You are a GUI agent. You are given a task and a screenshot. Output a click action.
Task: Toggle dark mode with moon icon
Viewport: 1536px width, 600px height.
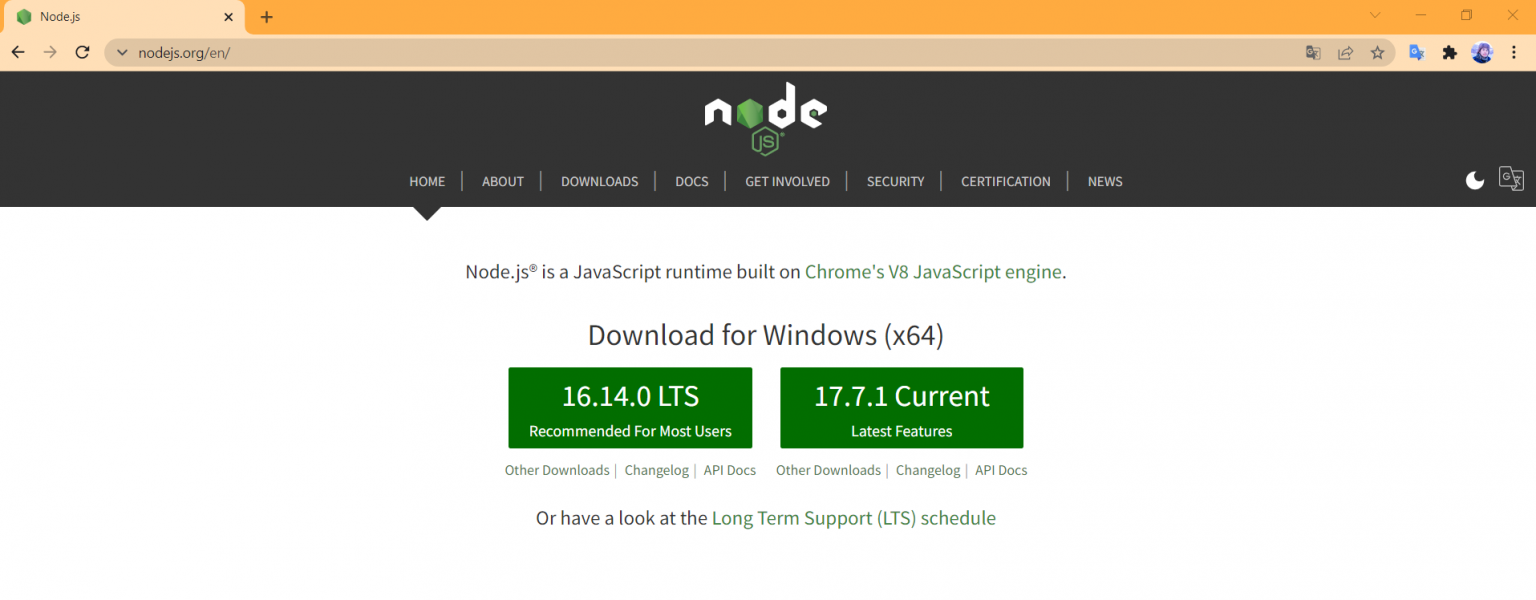(x=1474, y=180)
